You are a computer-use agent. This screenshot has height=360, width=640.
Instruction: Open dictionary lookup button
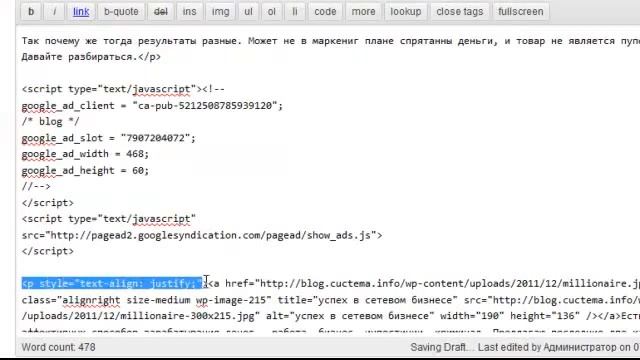click(406, 11)
